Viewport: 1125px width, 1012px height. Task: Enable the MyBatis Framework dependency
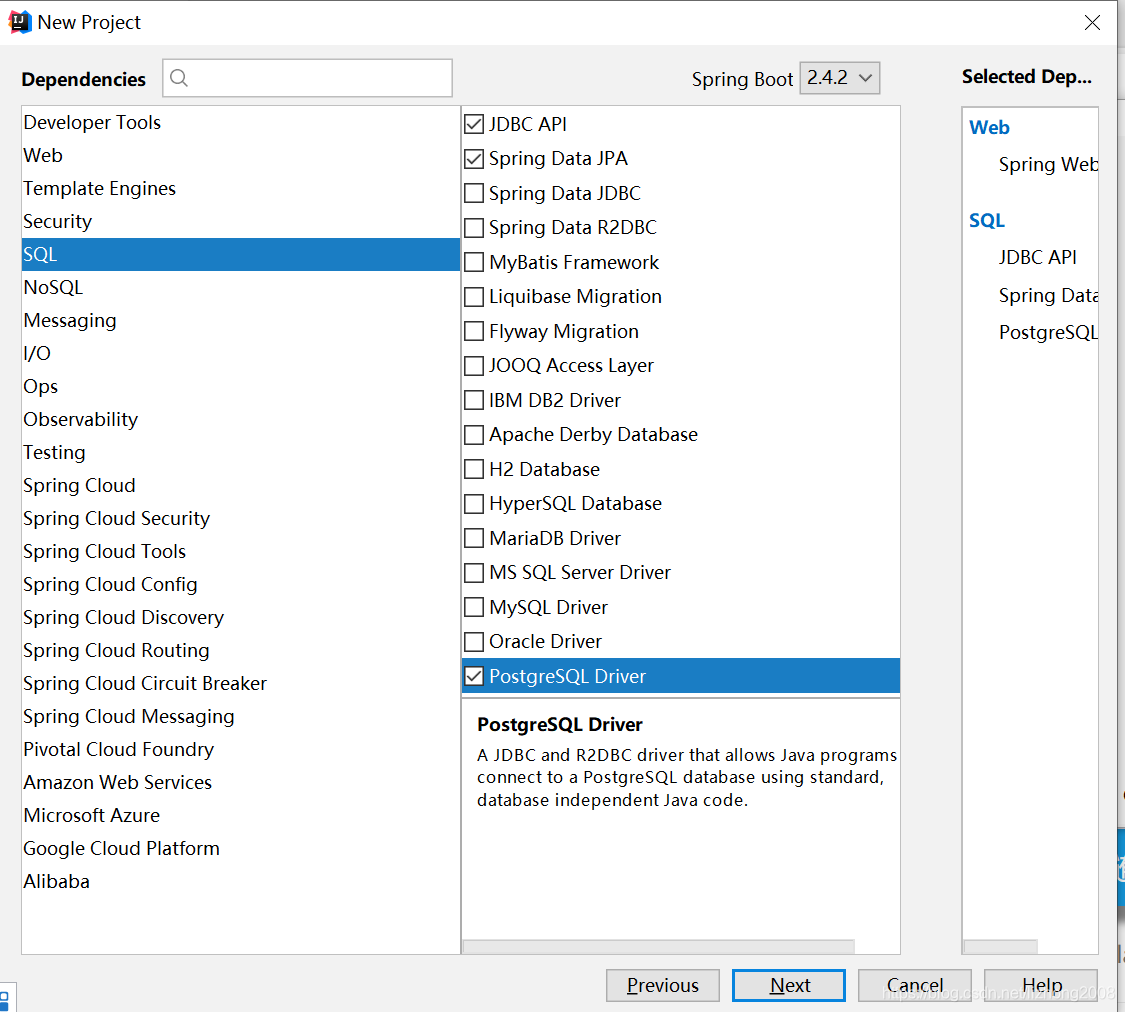pyautogui.click(x=474, y=262)
